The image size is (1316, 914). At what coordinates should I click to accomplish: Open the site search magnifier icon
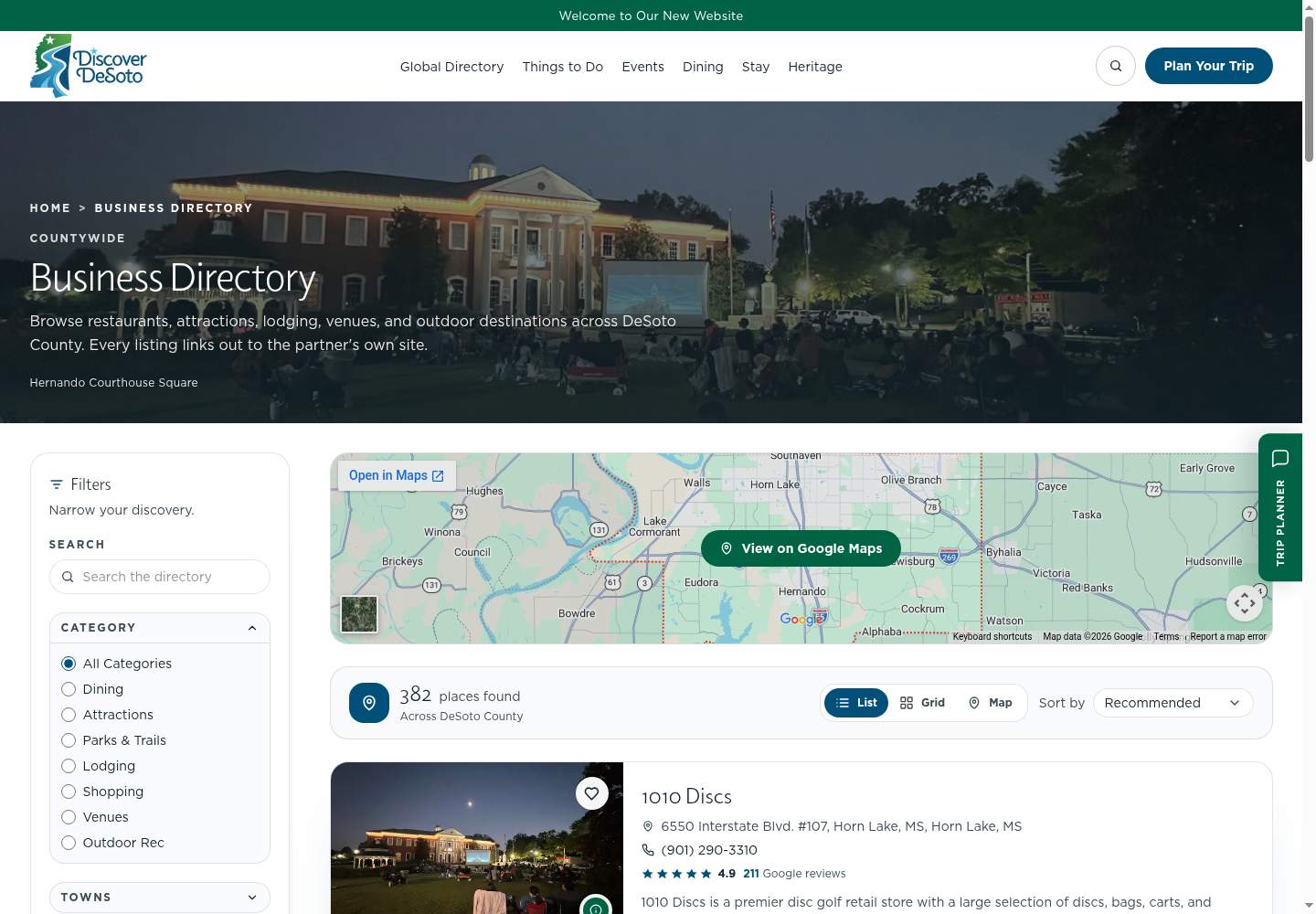coord(1115,66)
